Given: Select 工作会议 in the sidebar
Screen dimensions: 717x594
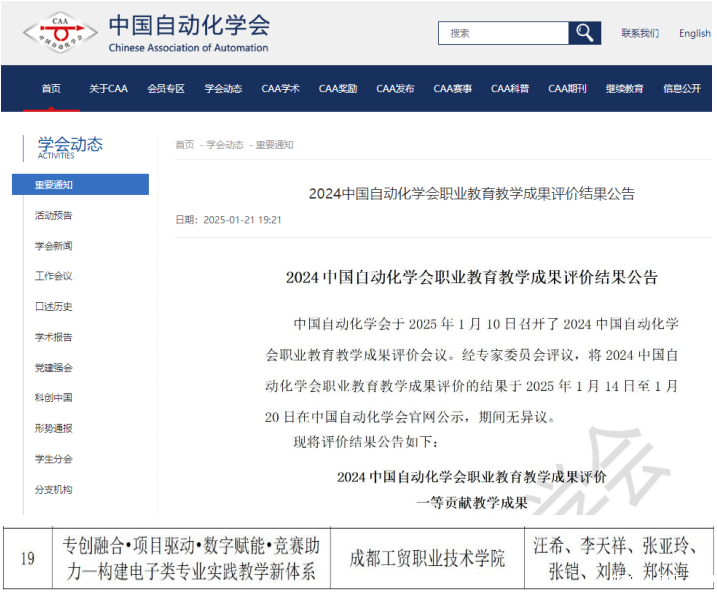Looking at the screenshot, I should tap(54, 276).
